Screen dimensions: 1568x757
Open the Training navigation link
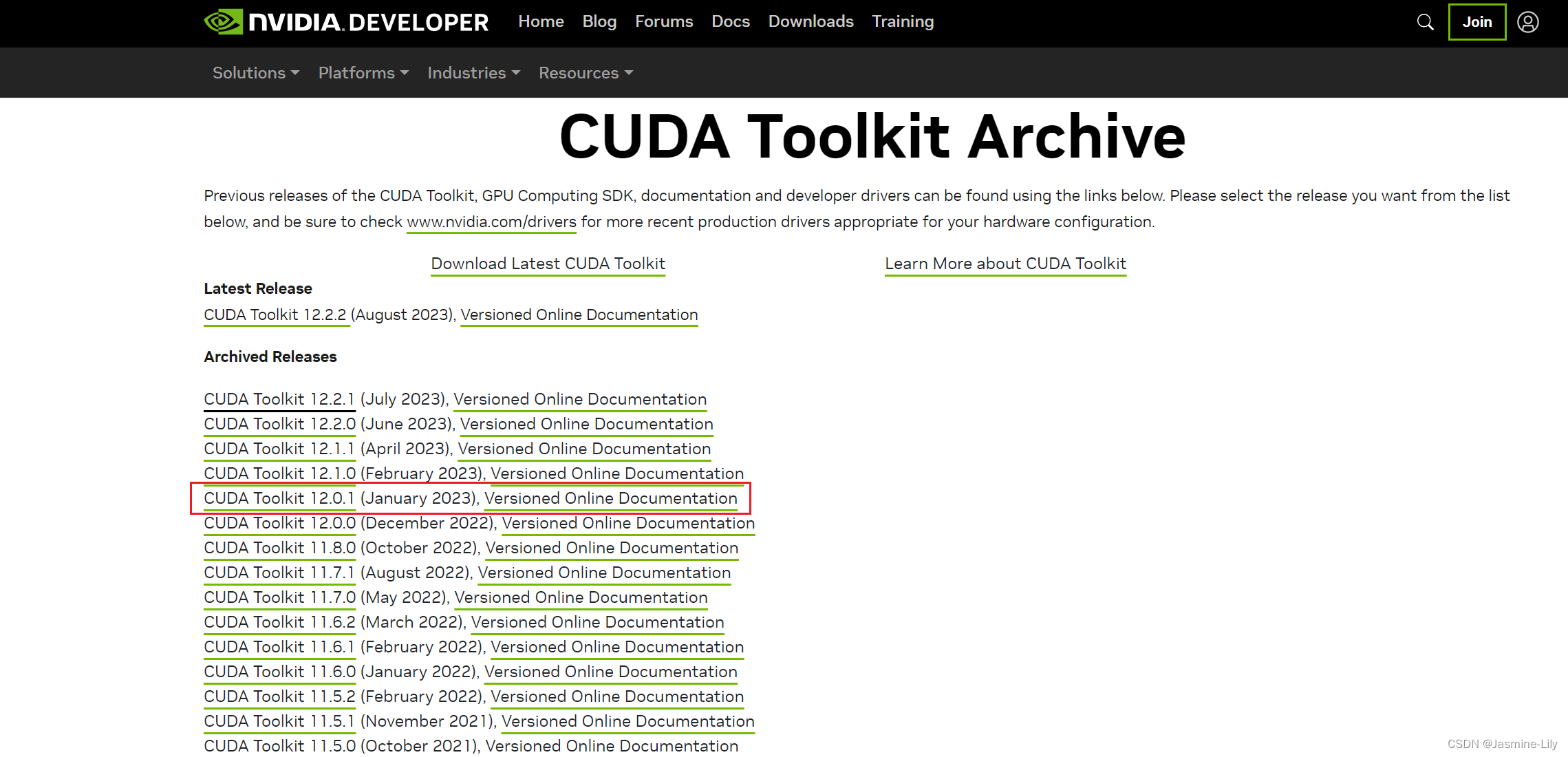[903, 22]
